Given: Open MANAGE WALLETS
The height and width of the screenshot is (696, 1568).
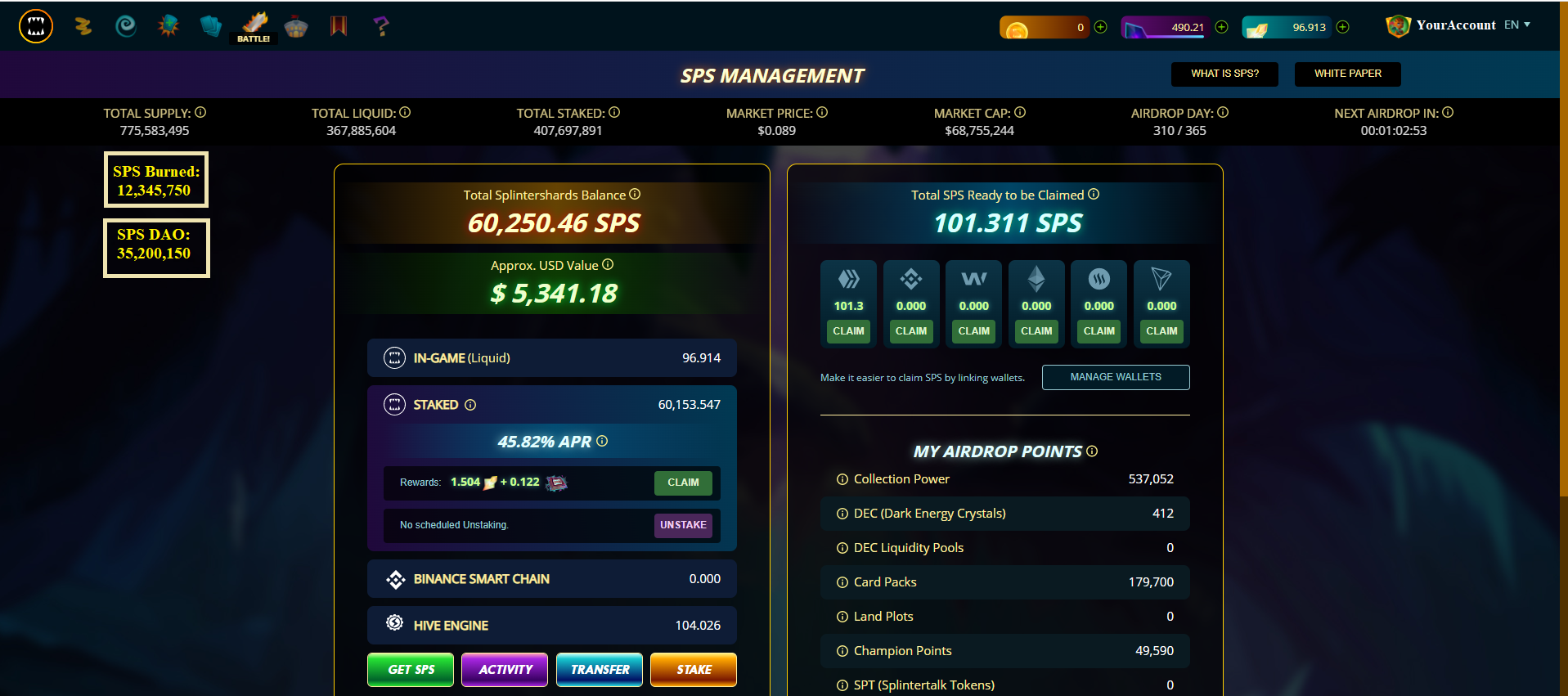Looking at the screenshot, I should tap(1116, 377).
